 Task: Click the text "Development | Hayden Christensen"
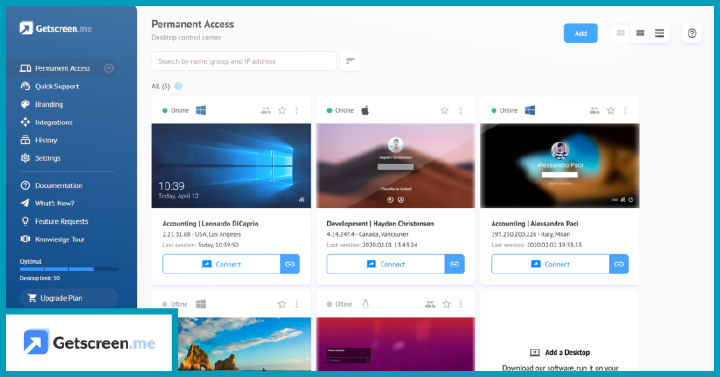point(380,224)
